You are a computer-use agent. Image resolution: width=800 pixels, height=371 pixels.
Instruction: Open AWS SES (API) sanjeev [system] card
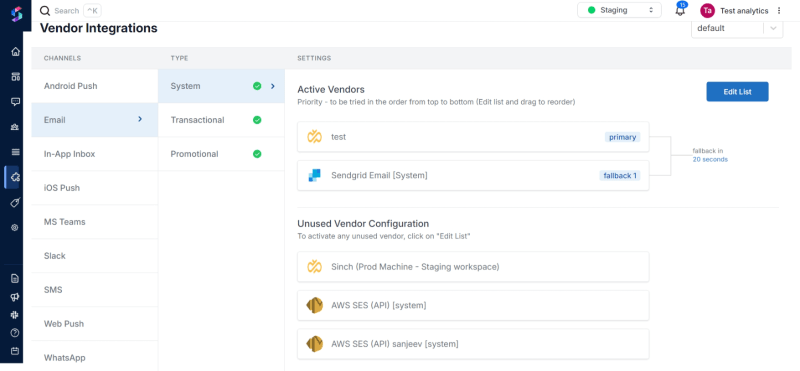pyautogui.click(x=473, y=344)
